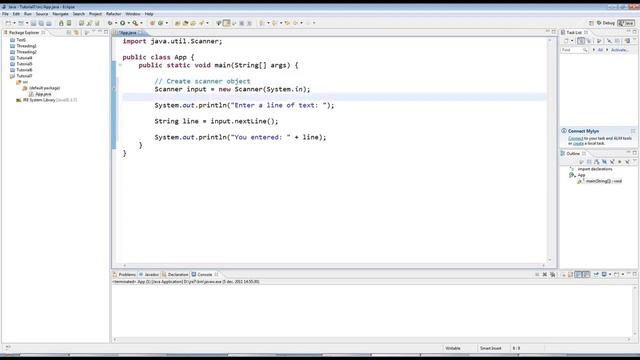Switch to the Debug perspective
This screenshot has width=640, height=360.
pyautogui.click(x=606, y=23)
